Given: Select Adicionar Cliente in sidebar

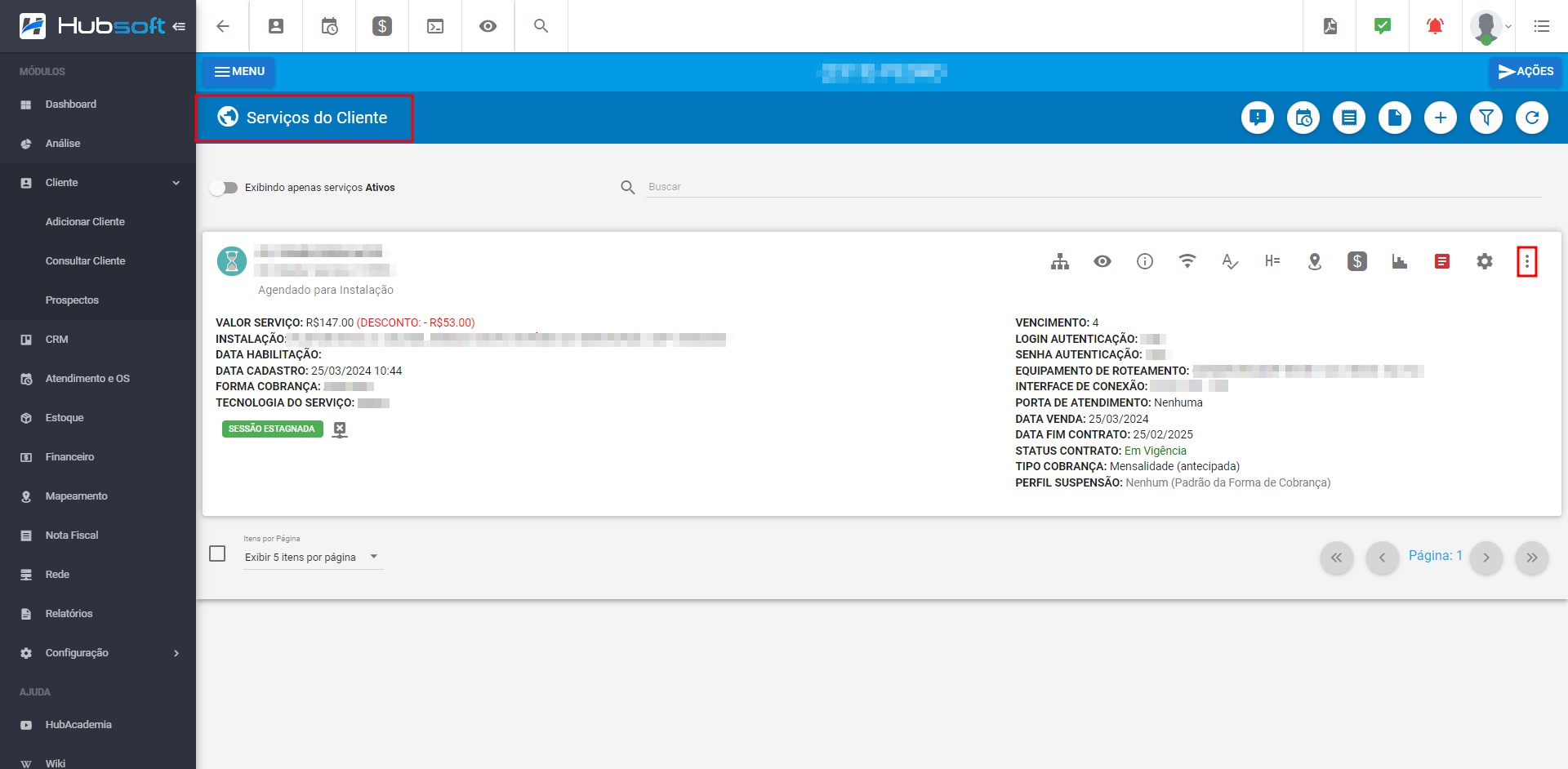Looking at the screenshot, I should click(98, 222).
